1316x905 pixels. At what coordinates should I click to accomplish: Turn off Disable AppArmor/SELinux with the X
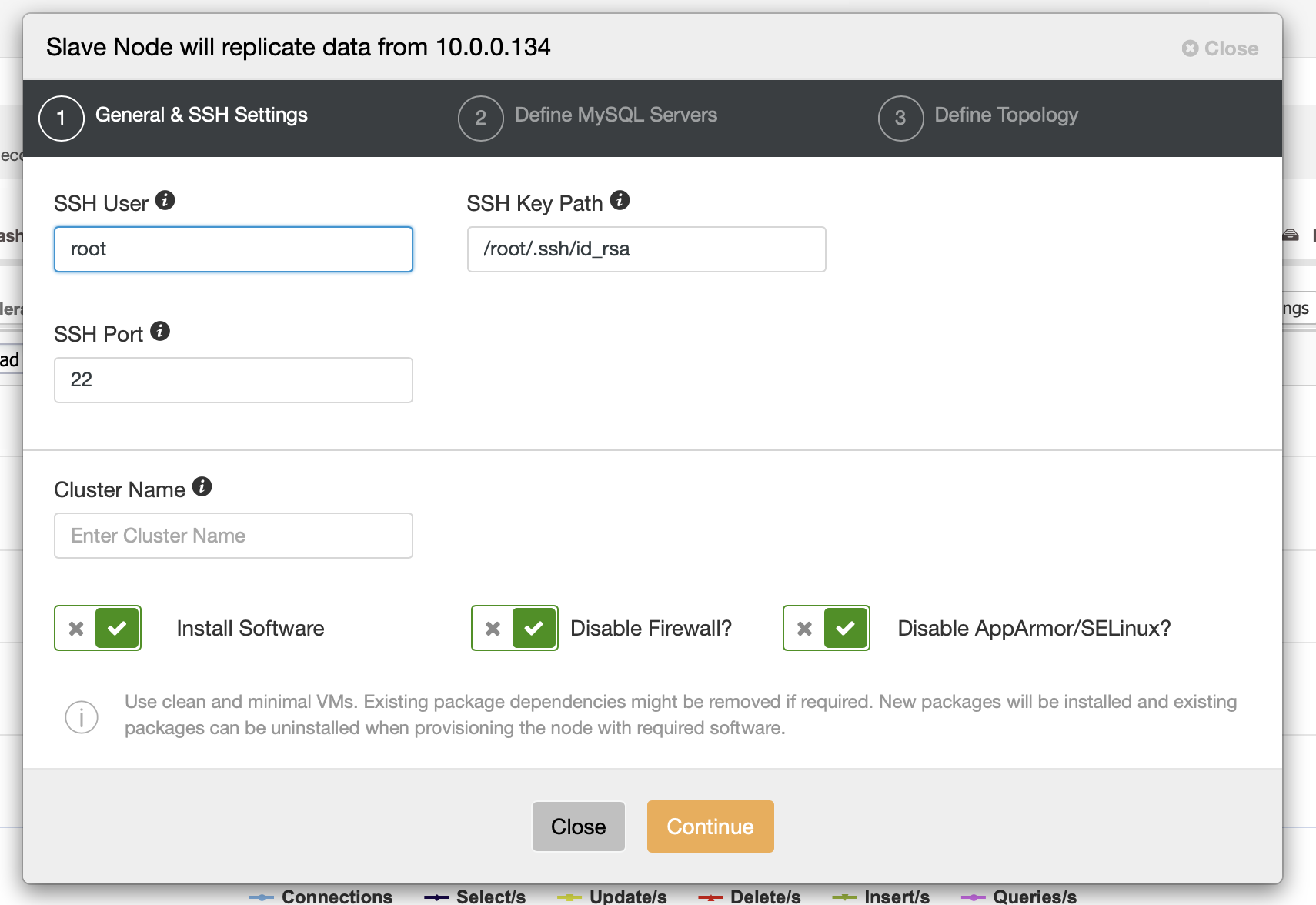point(804,628)
